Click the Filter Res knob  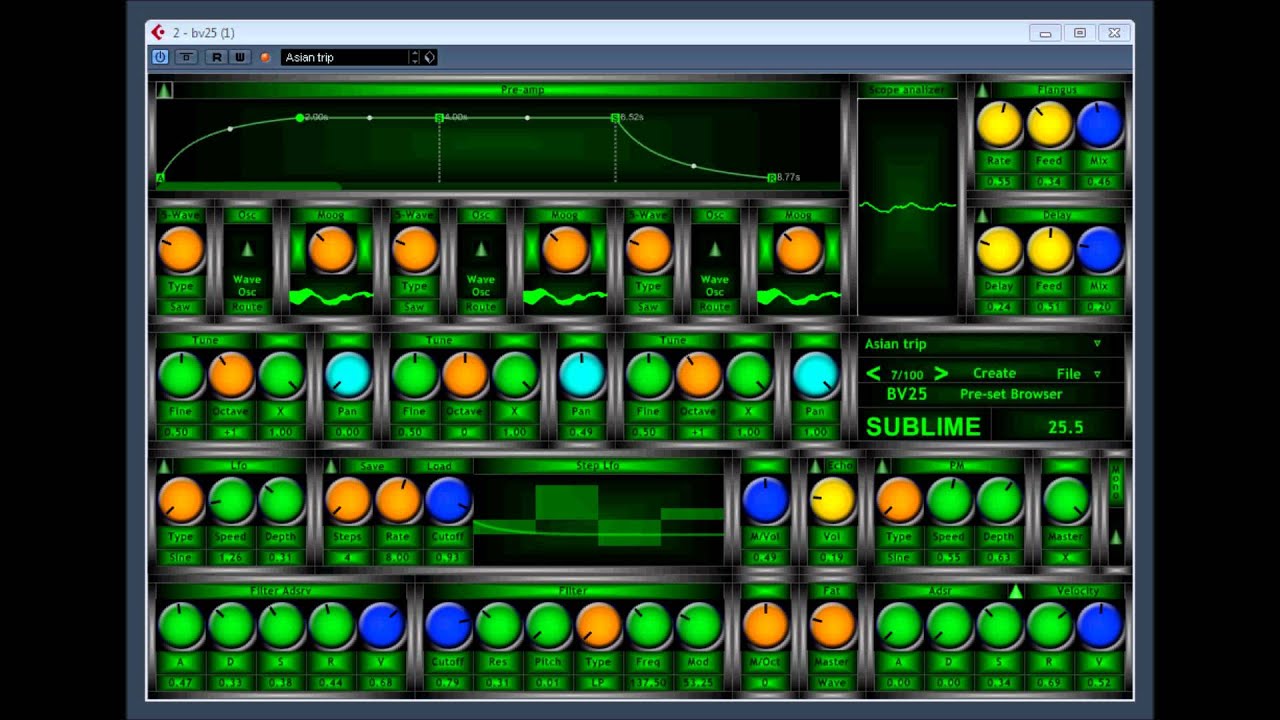pos(498,625)
